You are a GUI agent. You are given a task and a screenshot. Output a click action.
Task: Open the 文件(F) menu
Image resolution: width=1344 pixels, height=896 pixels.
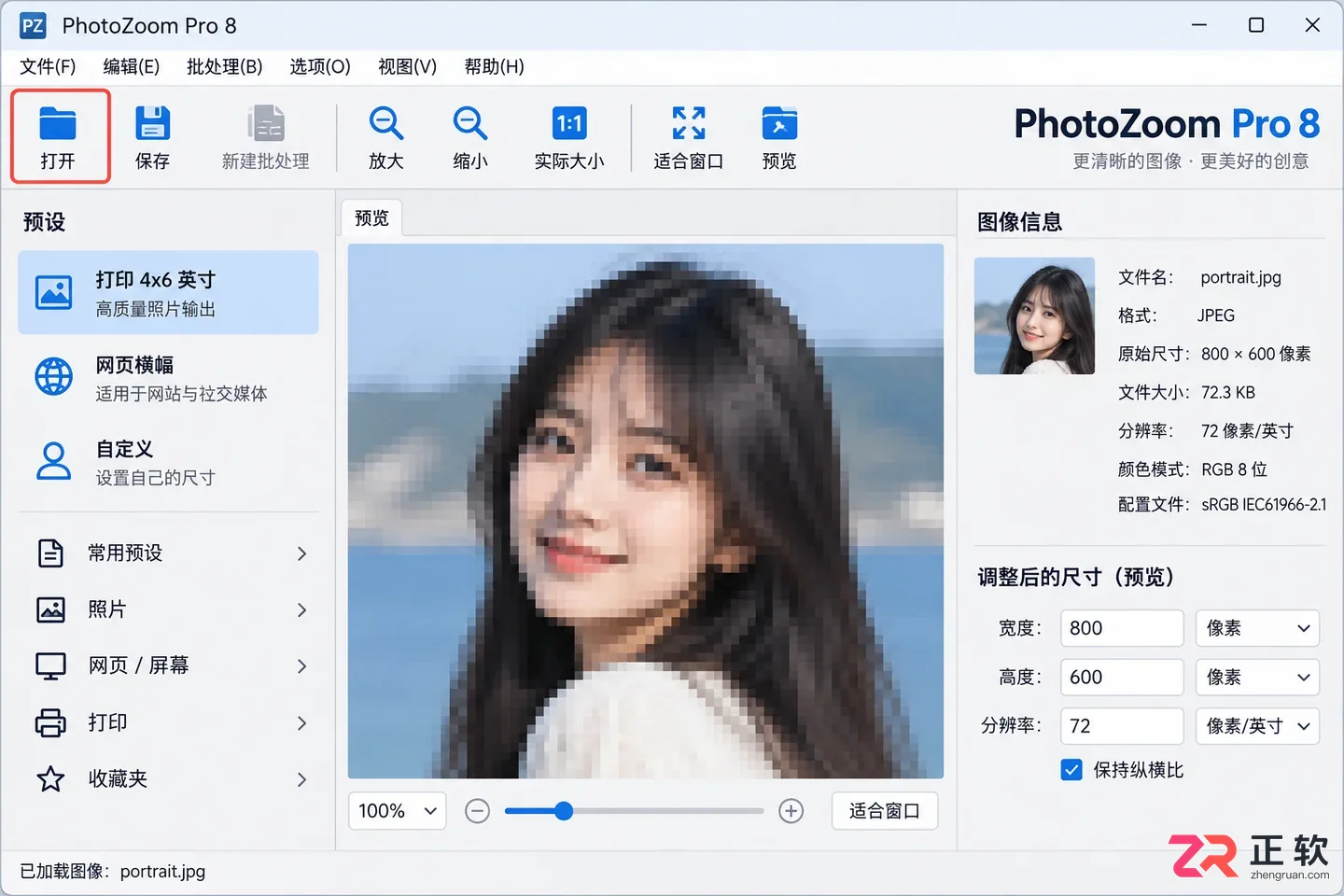[48, 66]
